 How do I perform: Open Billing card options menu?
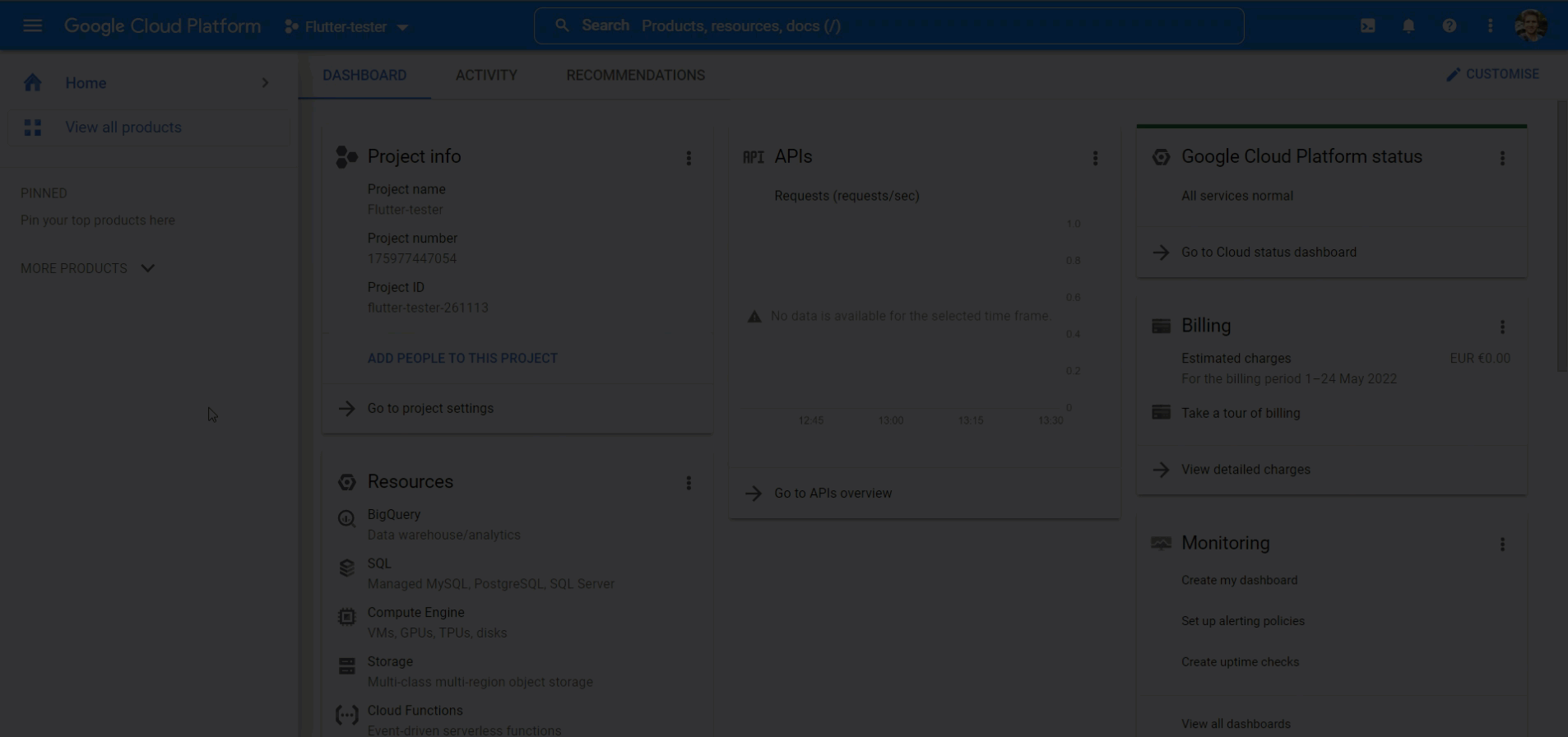[1502, 327]
